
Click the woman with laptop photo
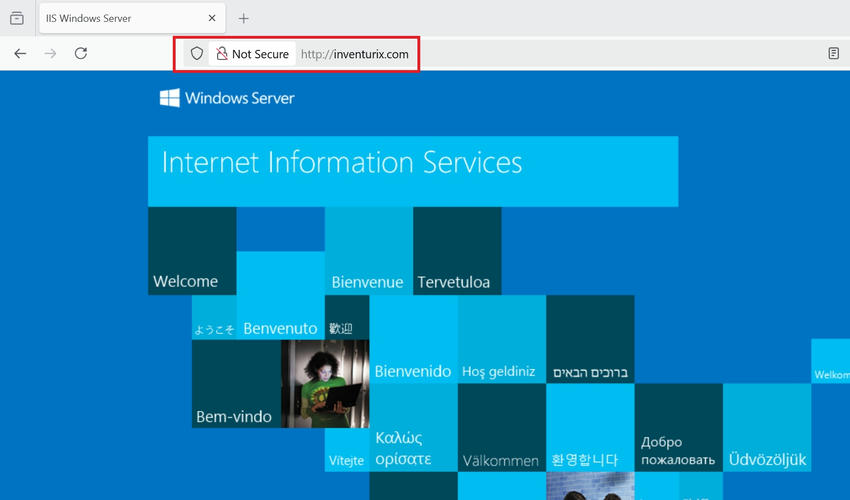325,384
